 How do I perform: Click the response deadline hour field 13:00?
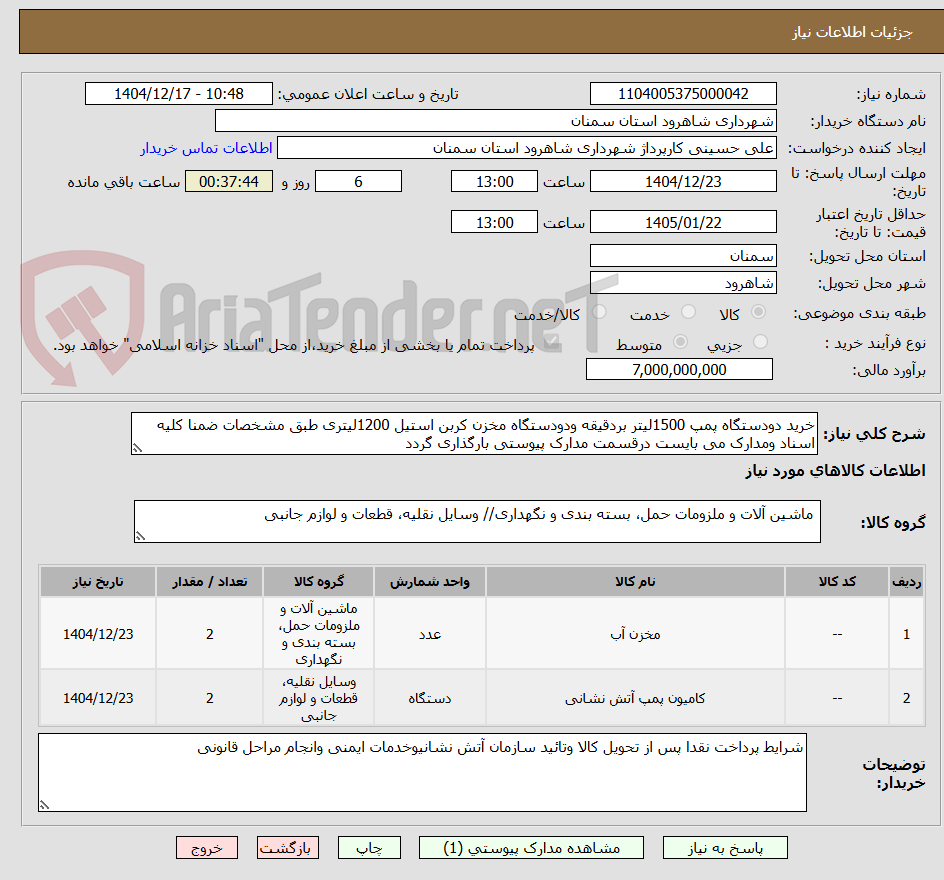tap(494, 181)
